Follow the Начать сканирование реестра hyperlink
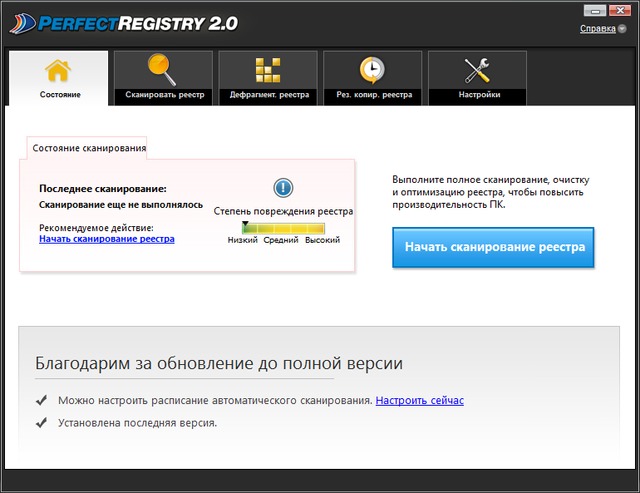Screen dimensions: 640x493 click(x=106, y=239)
